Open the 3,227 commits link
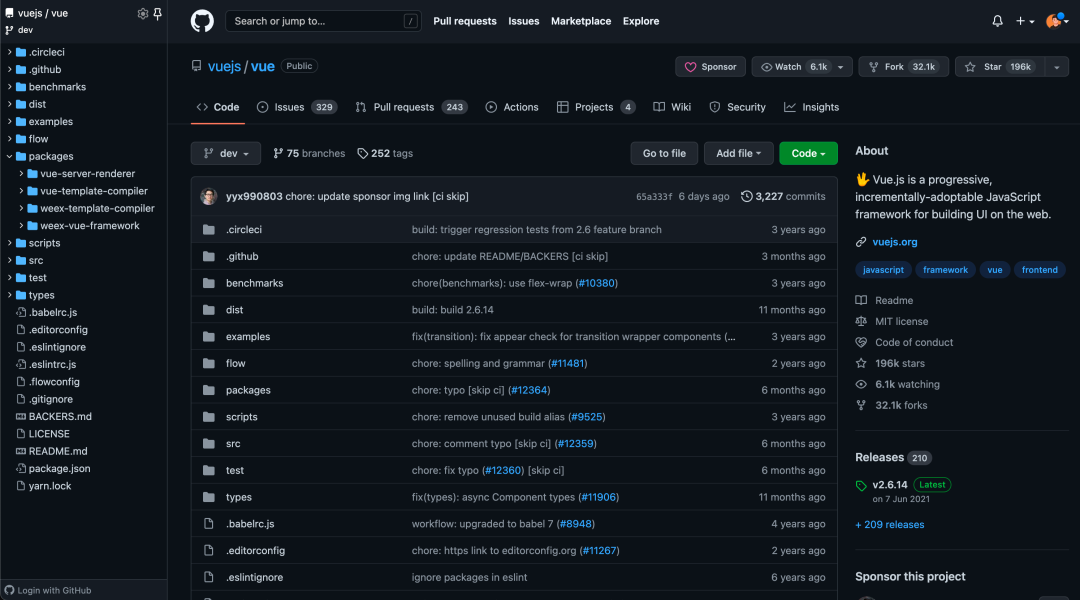Screen dimensions: 1080x600 click(x=783, y=196)
